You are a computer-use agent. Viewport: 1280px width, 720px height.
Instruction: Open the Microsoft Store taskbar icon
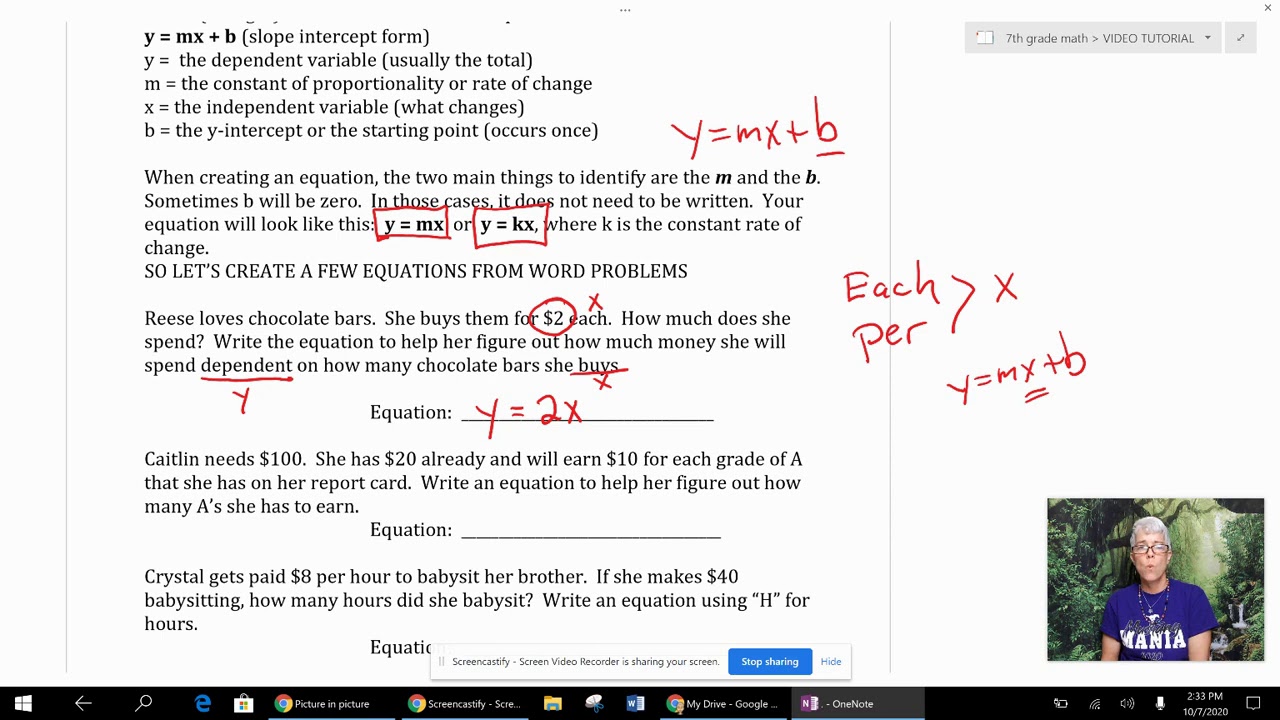tap(243, 704)
